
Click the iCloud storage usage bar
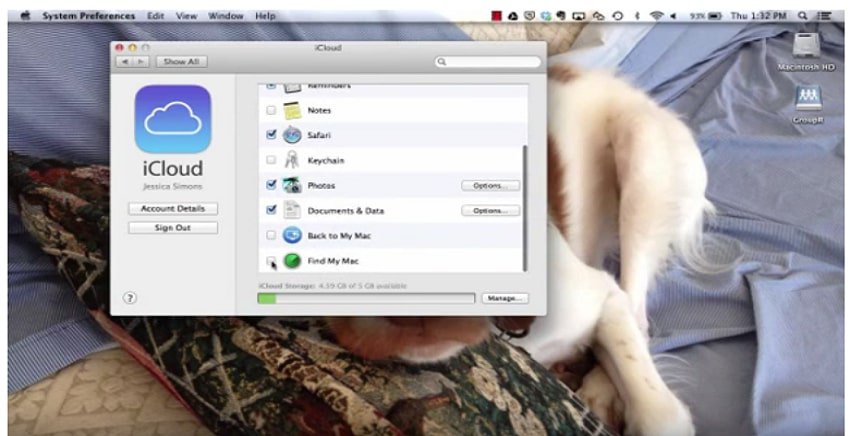366,298
